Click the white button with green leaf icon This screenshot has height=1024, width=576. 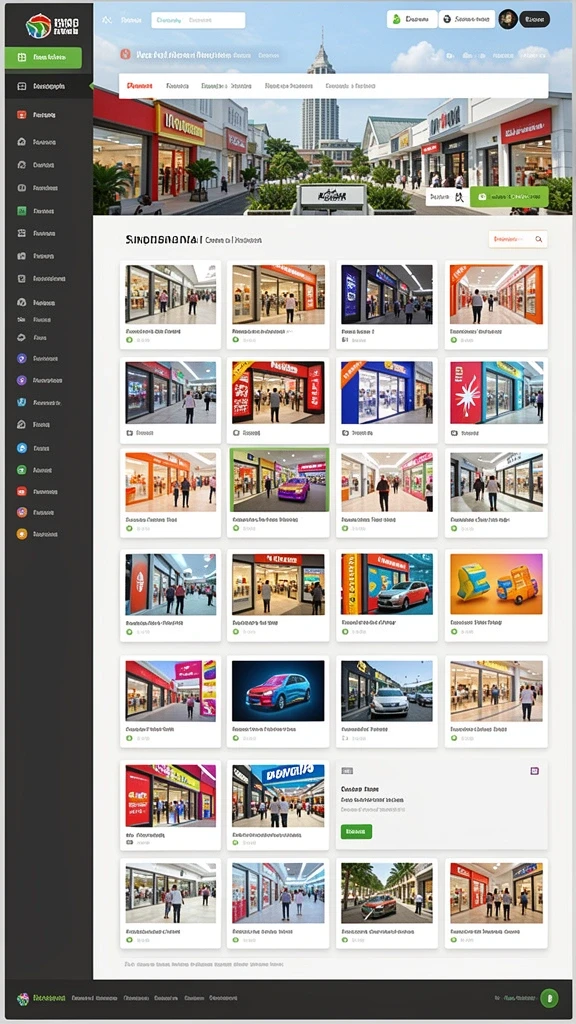point(411,19)
